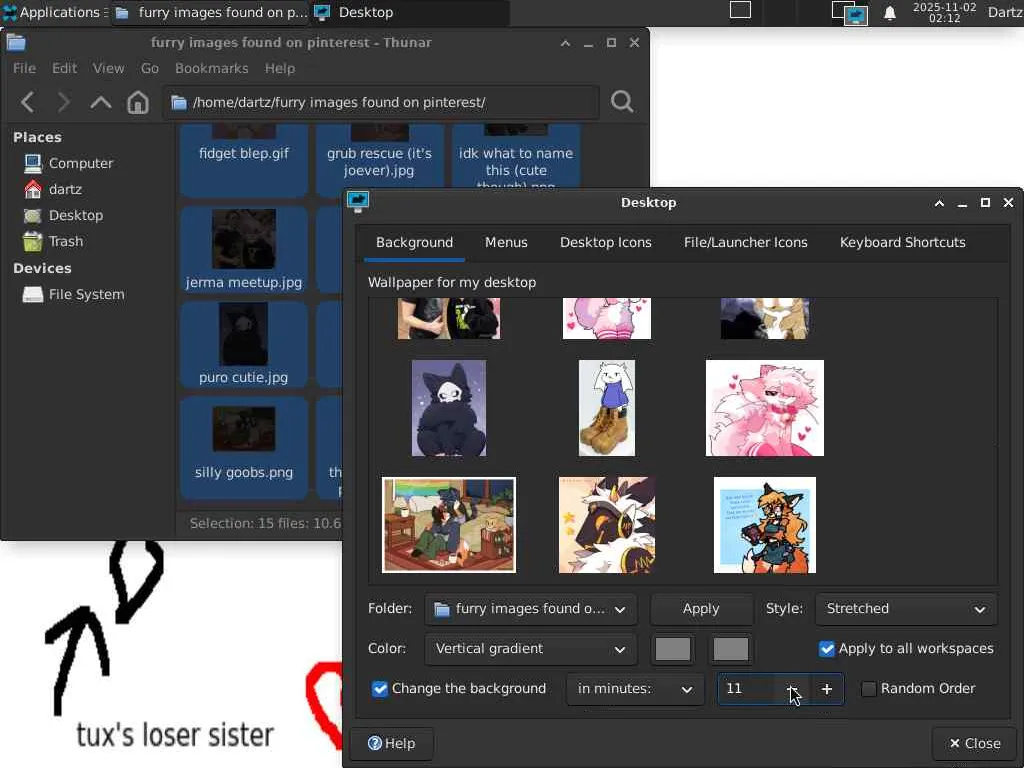Open Thunar Help menu
The width and height of the screenshot is (1024, 768).
280,68
